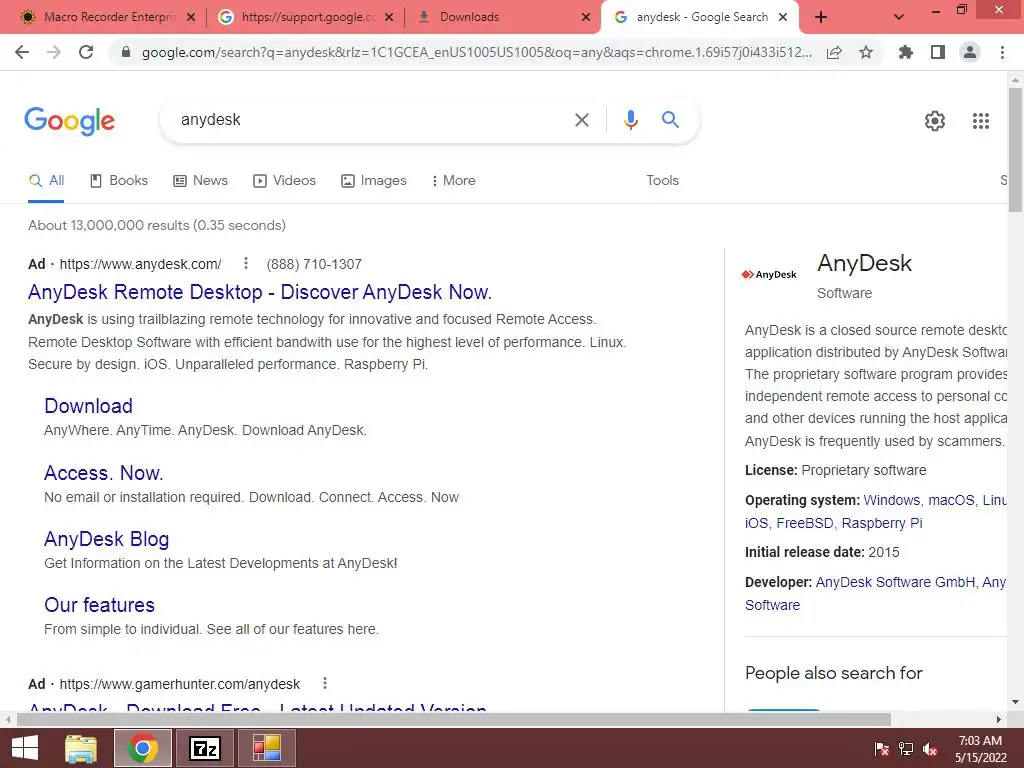Clear the search box with X

(581, 120)
